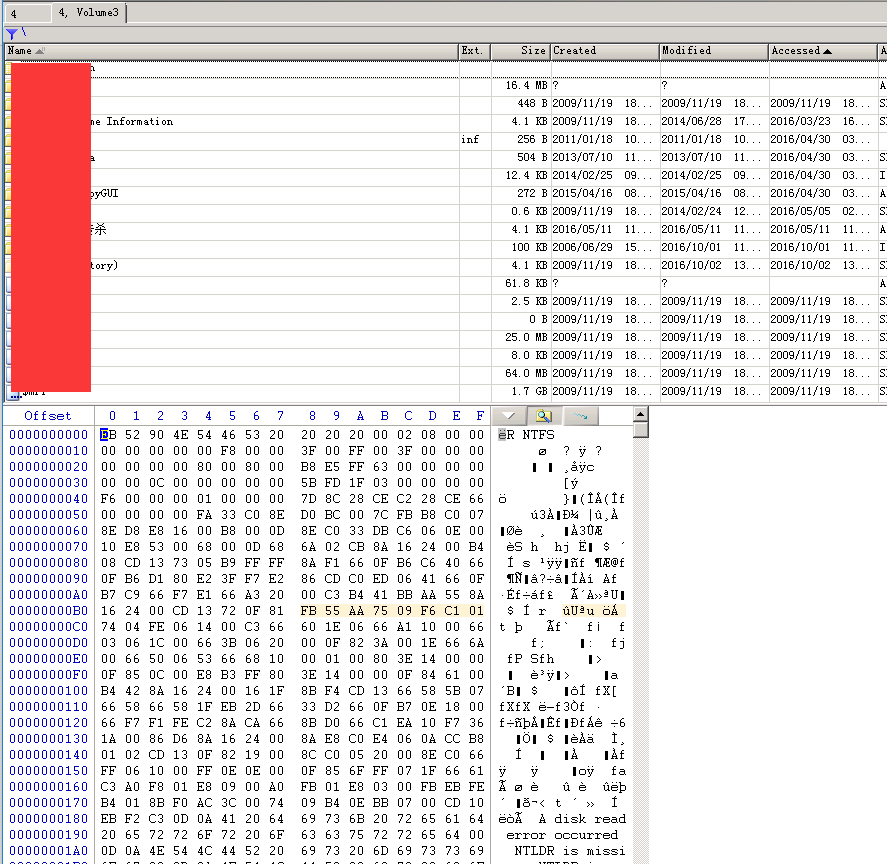The height and width of the screenshot is (864, 887).
Task: Sort the file list by Ext. column
Action: click(x=474, y=51)
